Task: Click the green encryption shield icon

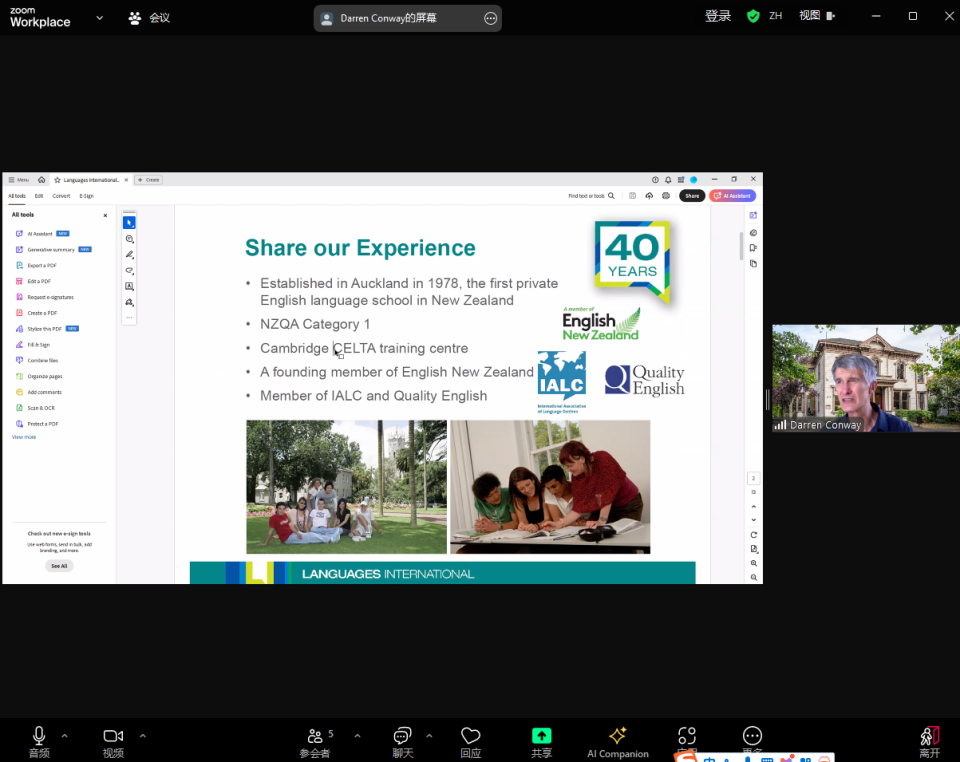Action: point(753,16)
